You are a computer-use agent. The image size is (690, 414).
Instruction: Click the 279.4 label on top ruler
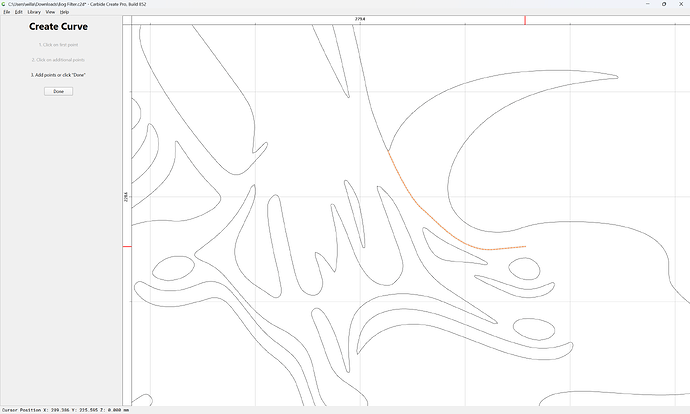tap(360, 19)
